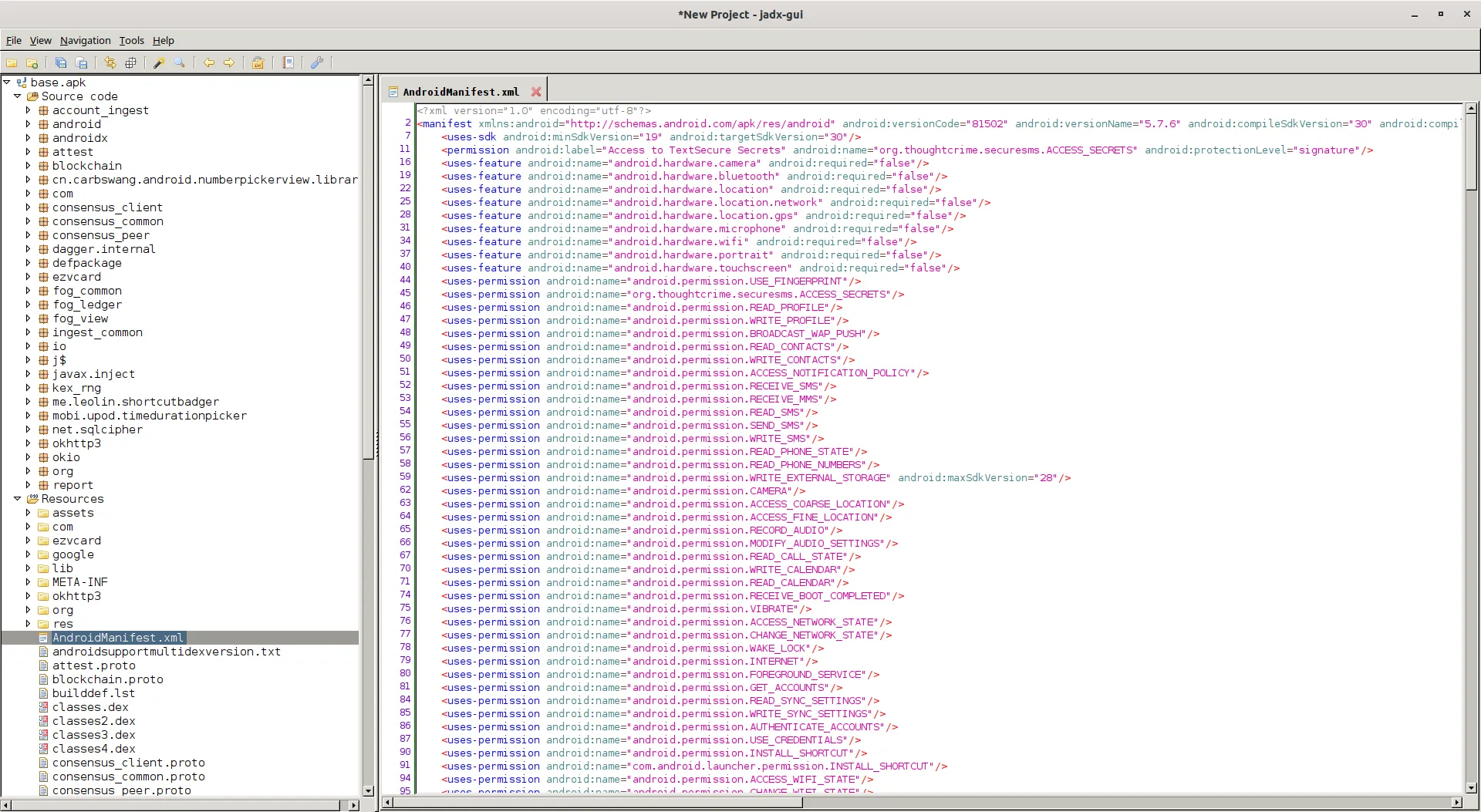
Task: Click the Save all toolbar icon
Action: click(x=61, y=63)
